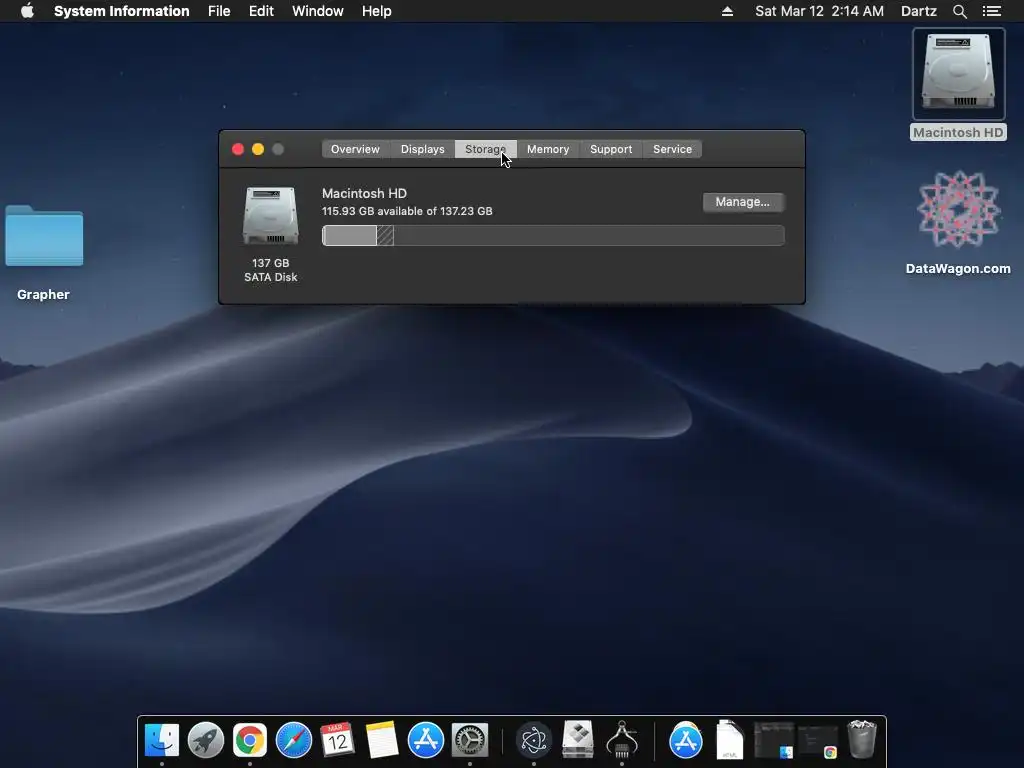Switch to the Memory tab
The width and height of the screenshot is (1024, 768).
[548, 149]
